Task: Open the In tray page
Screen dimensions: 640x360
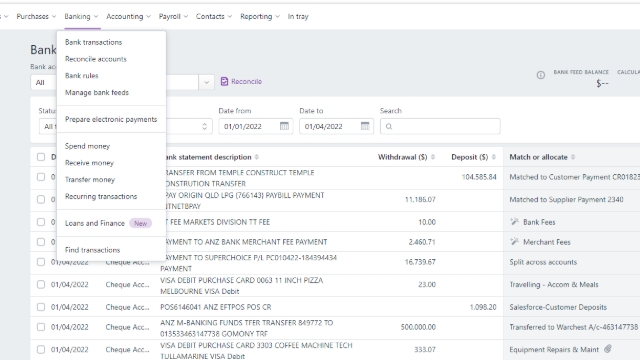Action: tap(298, 16)
